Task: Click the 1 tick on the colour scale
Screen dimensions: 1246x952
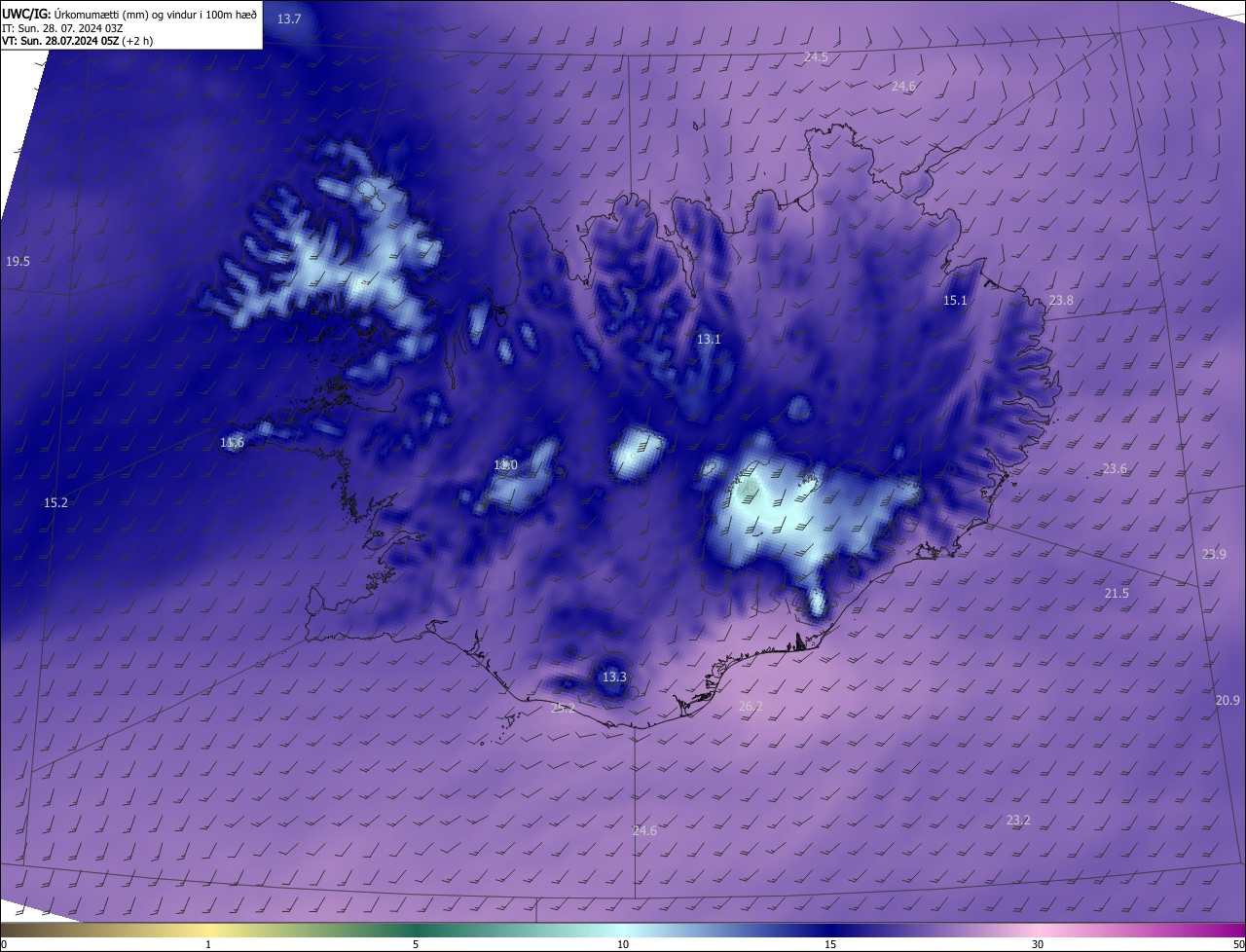Action: (x=208, y=944)
